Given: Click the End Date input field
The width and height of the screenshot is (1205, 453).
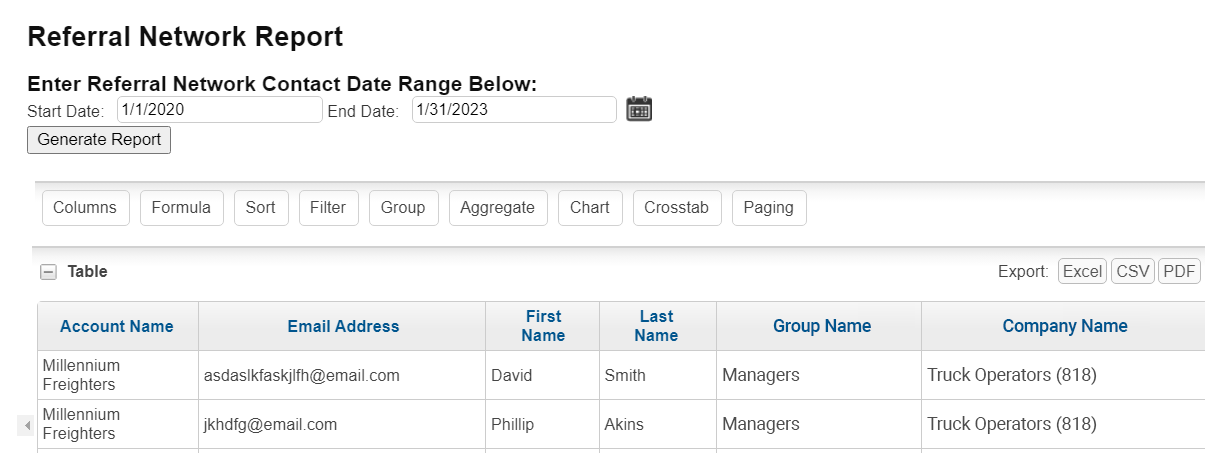Looking at the screenshot, I should pyautogui.click(x=514, y=110).
